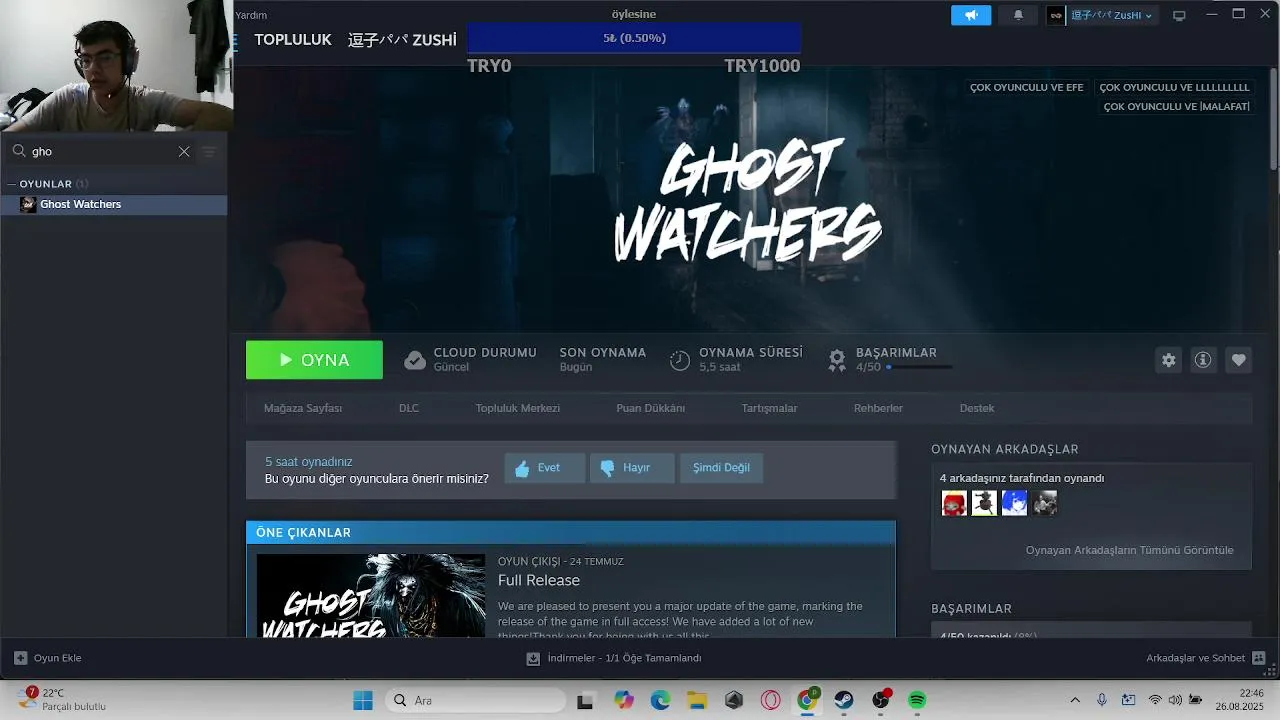
Task: Open Opera GX from taskbar
Action: coord(771,700)
